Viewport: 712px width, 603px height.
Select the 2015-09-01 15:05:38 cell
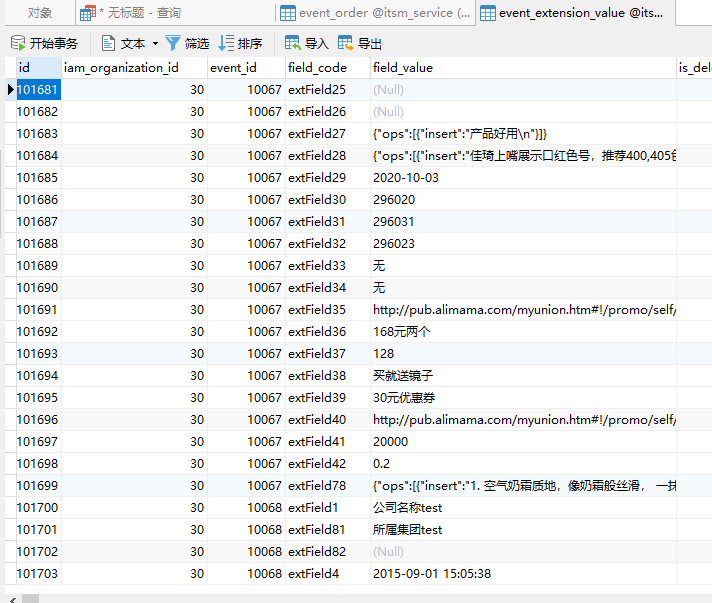(523, 574)
